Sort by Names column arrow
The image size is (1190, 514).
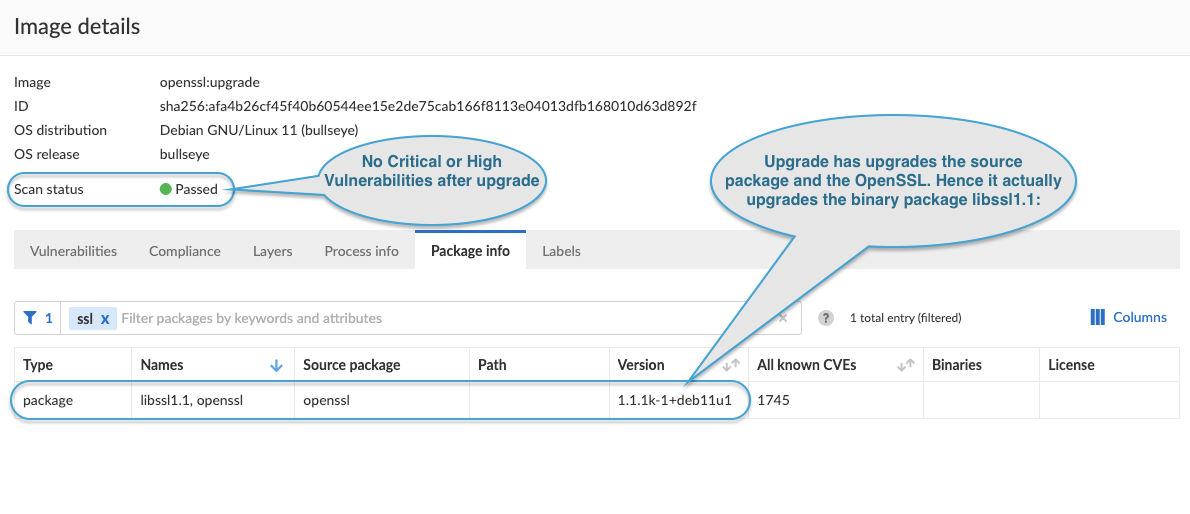click(277, 366)
